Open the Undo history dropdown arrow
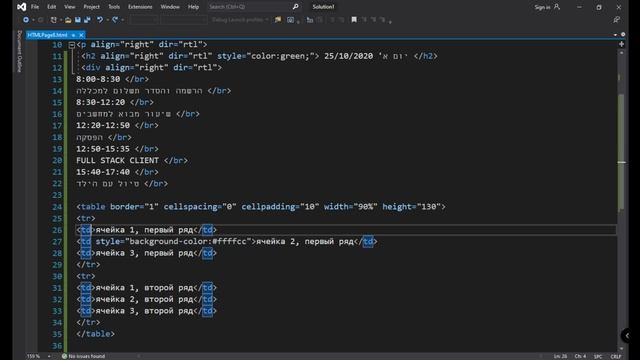The height and width of the screenshot is (360, 640). click(x=107, y=20)
